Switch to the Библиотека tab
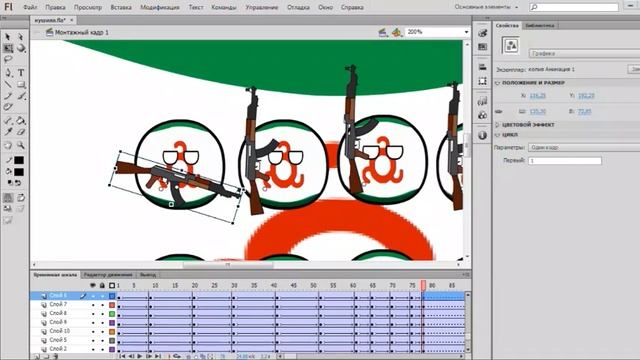 540,25
